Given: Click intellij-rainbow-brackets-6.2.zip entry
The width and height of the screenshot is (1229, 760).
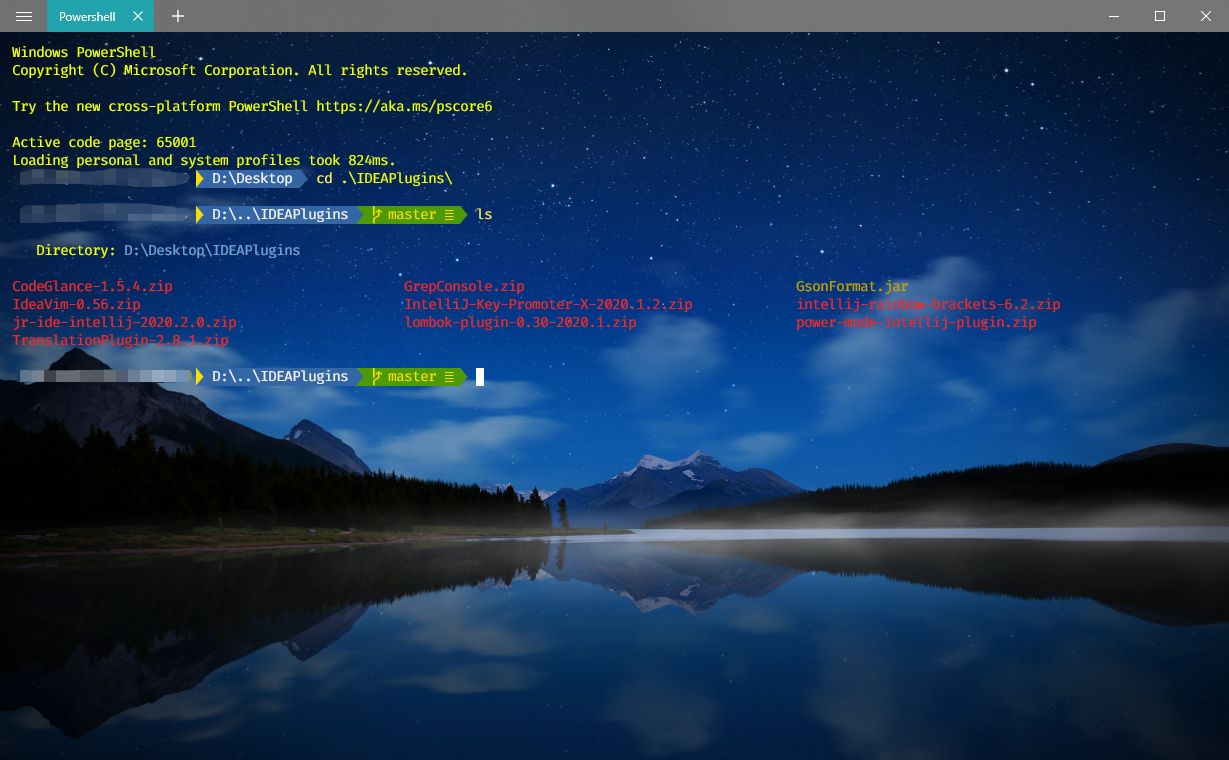Looking at the screenshot, I should click(928, 305).
